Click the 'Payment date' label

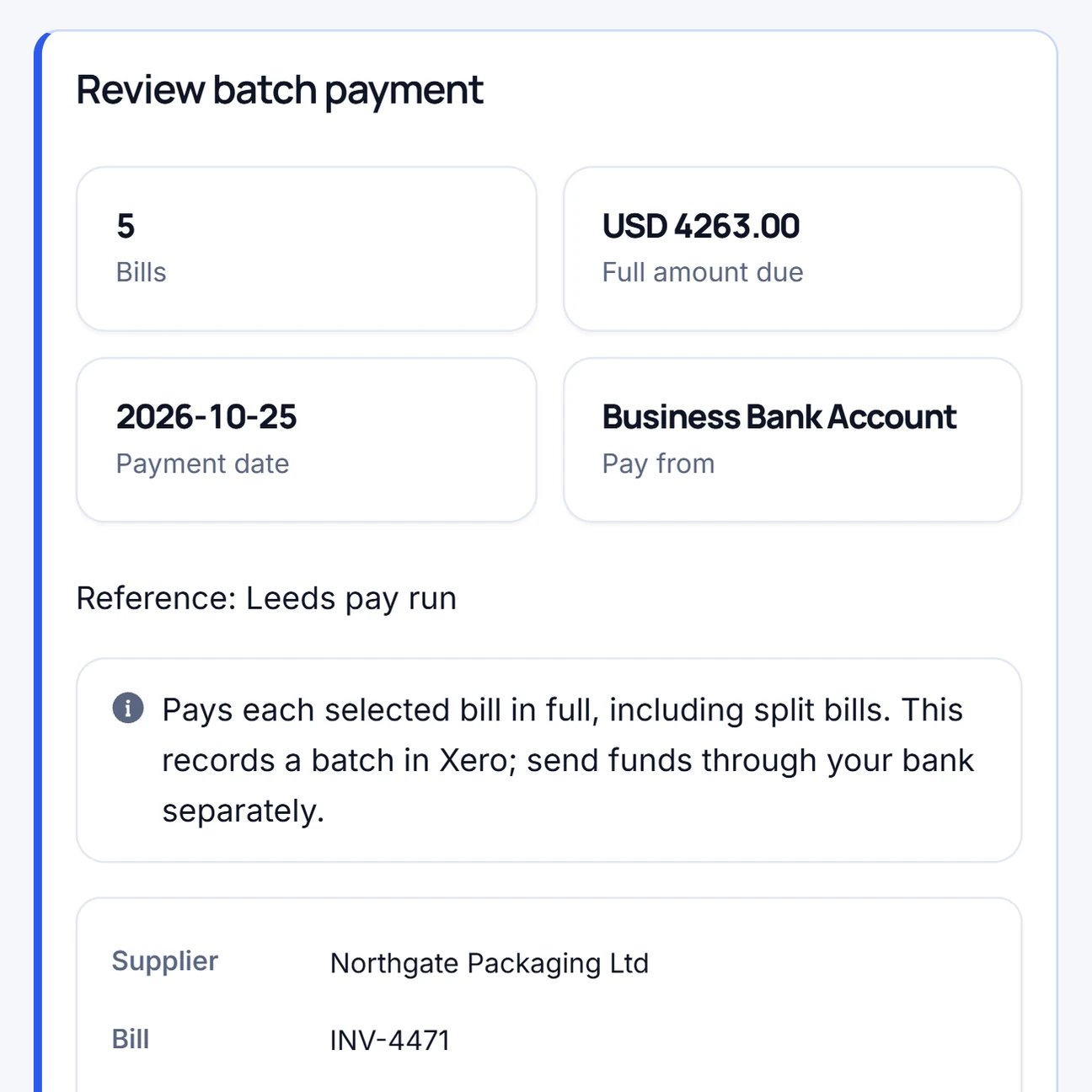point(203,463)
